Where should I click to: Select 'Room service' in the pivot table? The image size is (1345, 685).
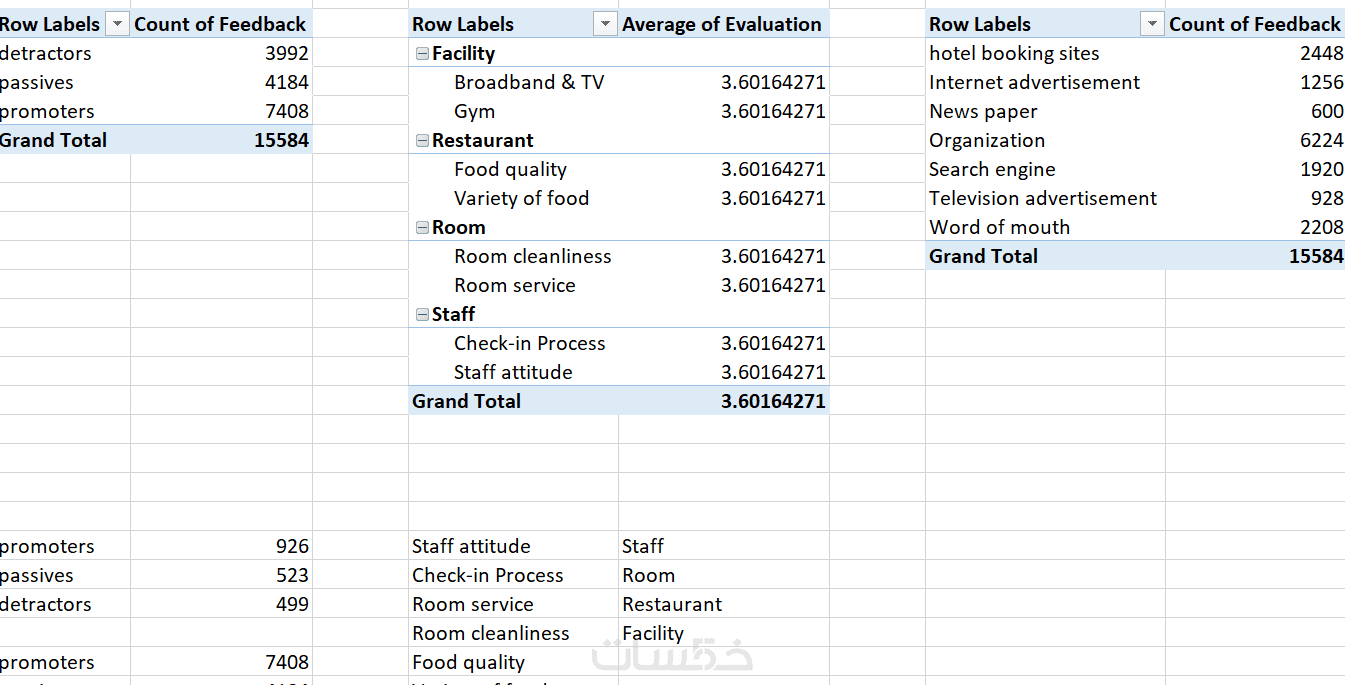point(514,285)
